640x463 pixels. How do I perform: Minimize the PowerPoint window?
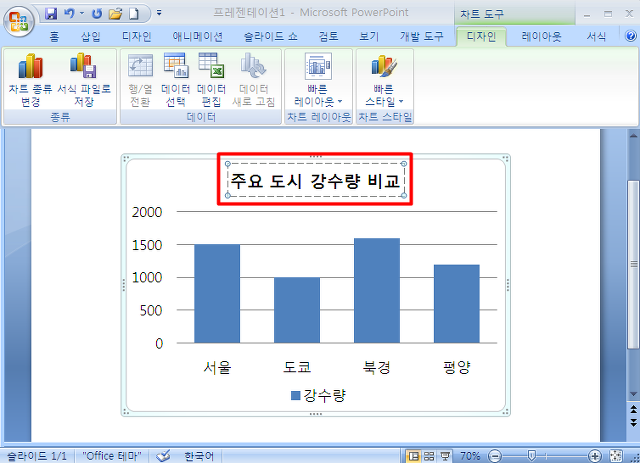tap(587, 15)
